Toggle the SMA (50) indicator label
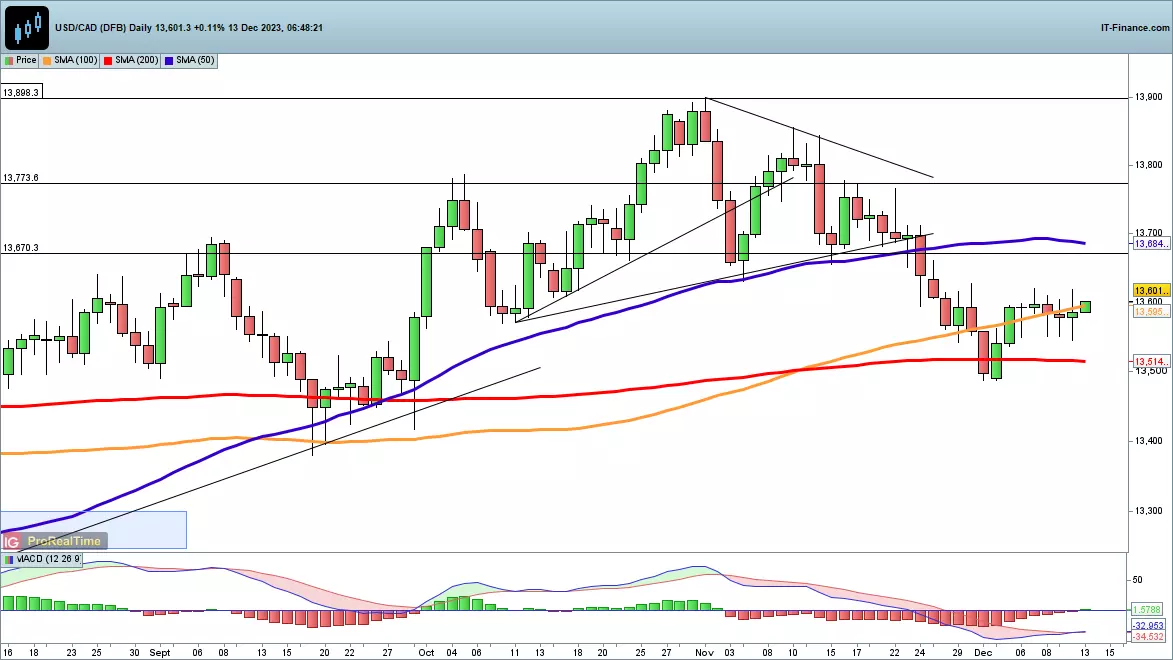The height and width of the screenshot is (660, 1173). click(x=195, y=60)
